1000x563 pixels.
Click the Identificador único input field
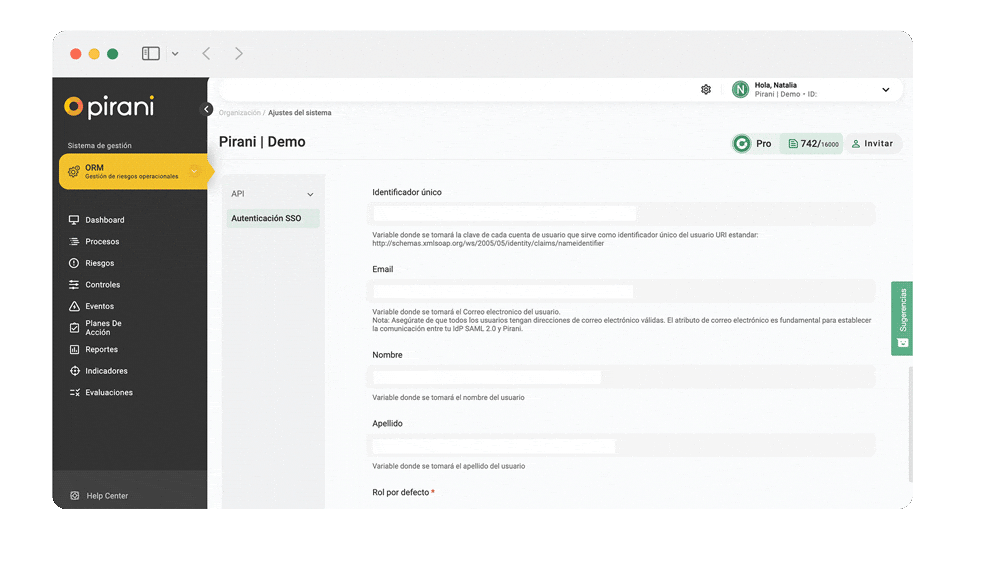click(622, 213)
